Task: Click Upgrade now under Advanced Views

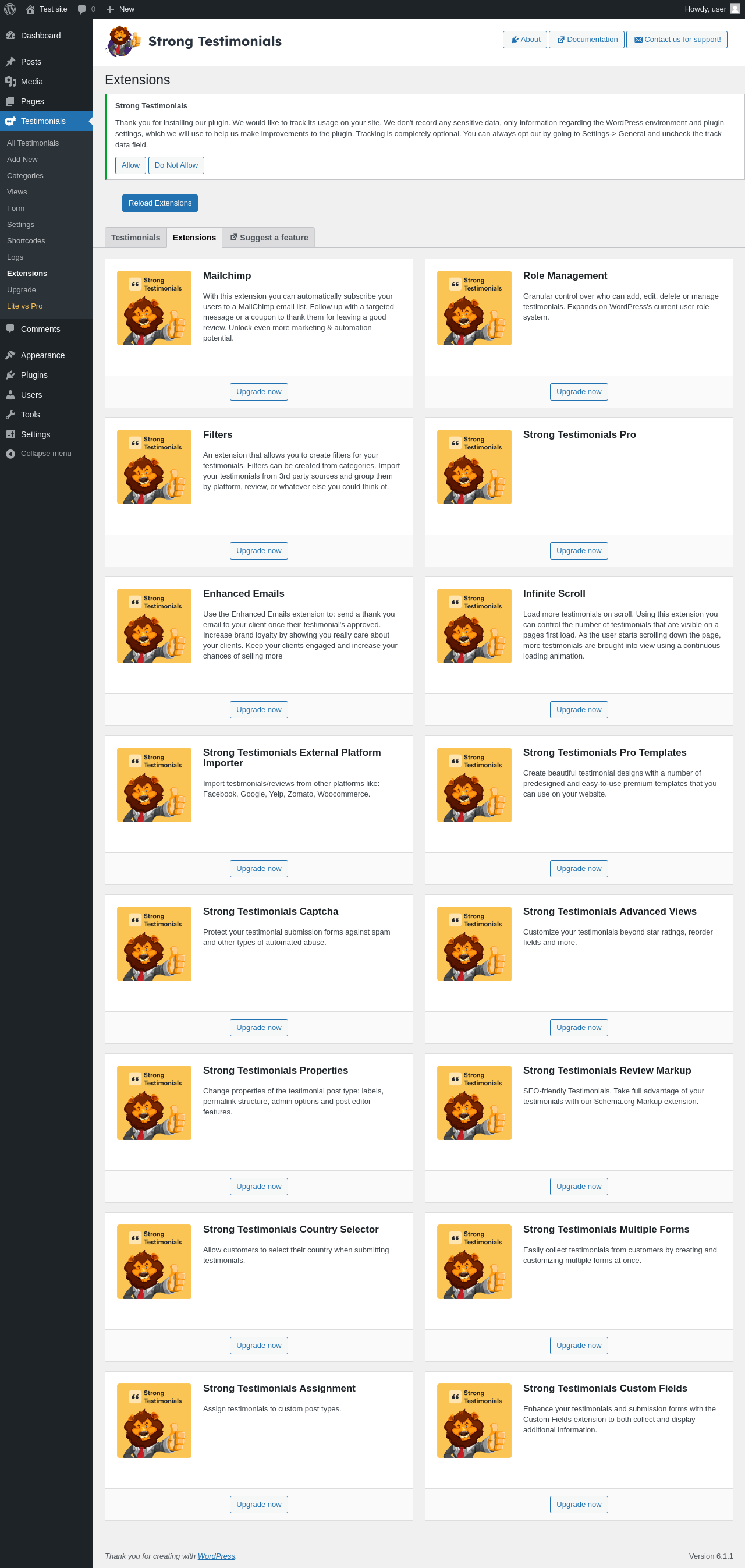Action: pos(579,1028)
